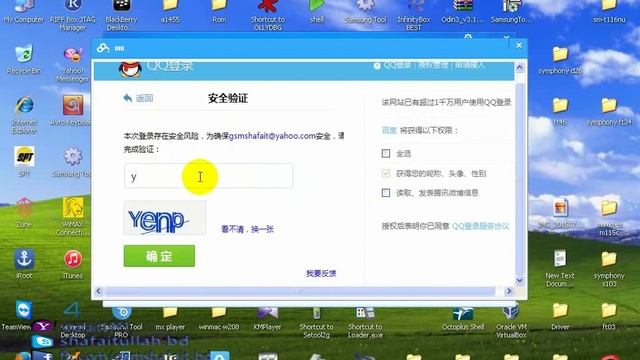Launch Oracle VM VirtualBox shortcut
The height and width of the screenshot is (360, 640).
(511, 321)
